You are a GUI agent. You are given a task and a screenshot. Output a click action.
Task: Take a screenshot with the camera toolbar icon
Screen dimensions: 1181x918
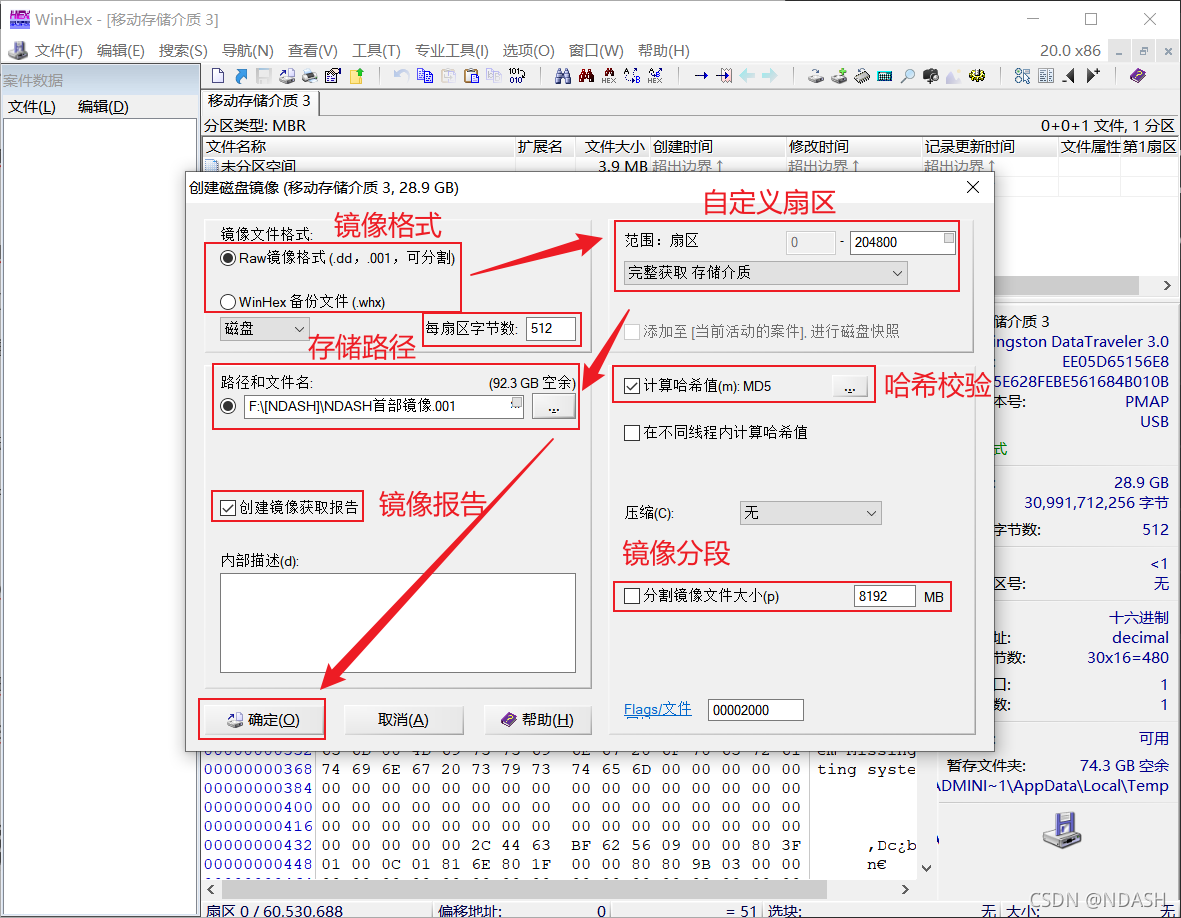click(929, 75)
